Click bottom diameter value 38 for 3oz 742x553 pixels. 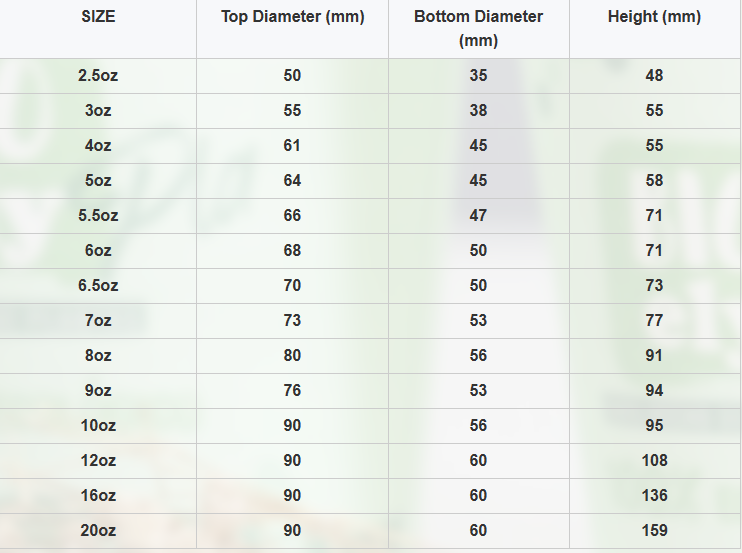pos(478,111)
